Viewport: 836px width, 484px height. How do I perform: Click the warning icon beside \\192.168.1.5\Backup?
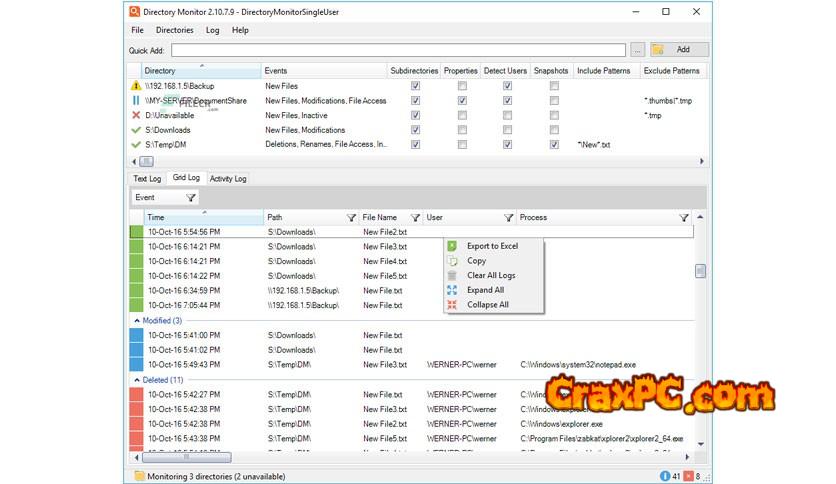point(136,86)
